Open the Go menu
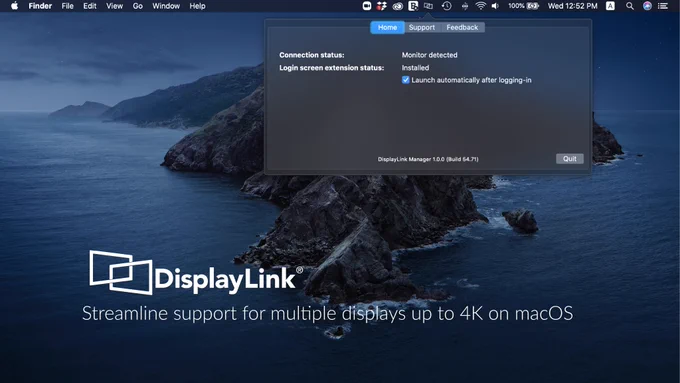This screenshot has width=680, height=383. click(x=137, y=6)
